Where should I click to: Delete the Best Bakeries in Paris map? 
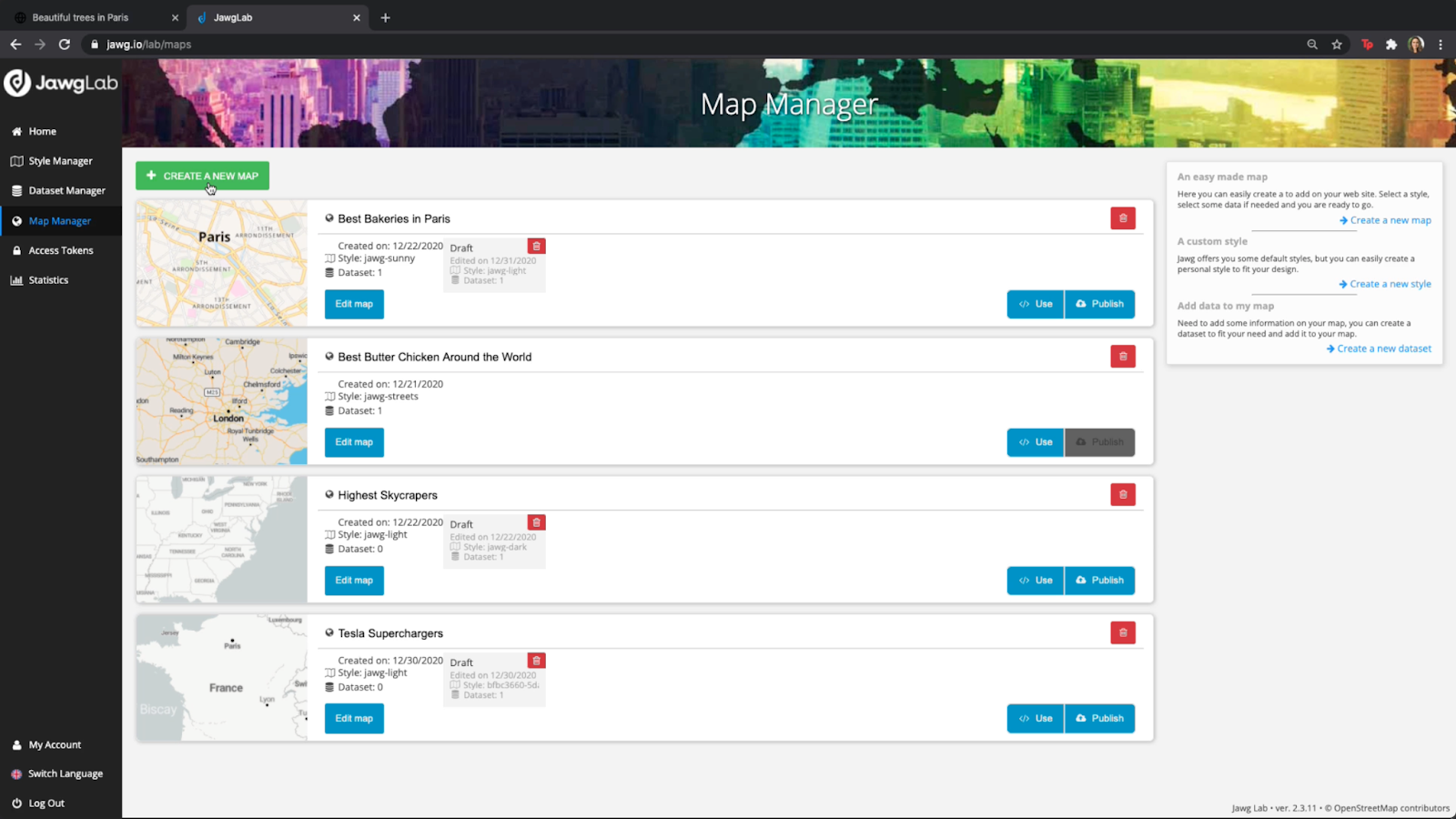[x=1123, y=218]
